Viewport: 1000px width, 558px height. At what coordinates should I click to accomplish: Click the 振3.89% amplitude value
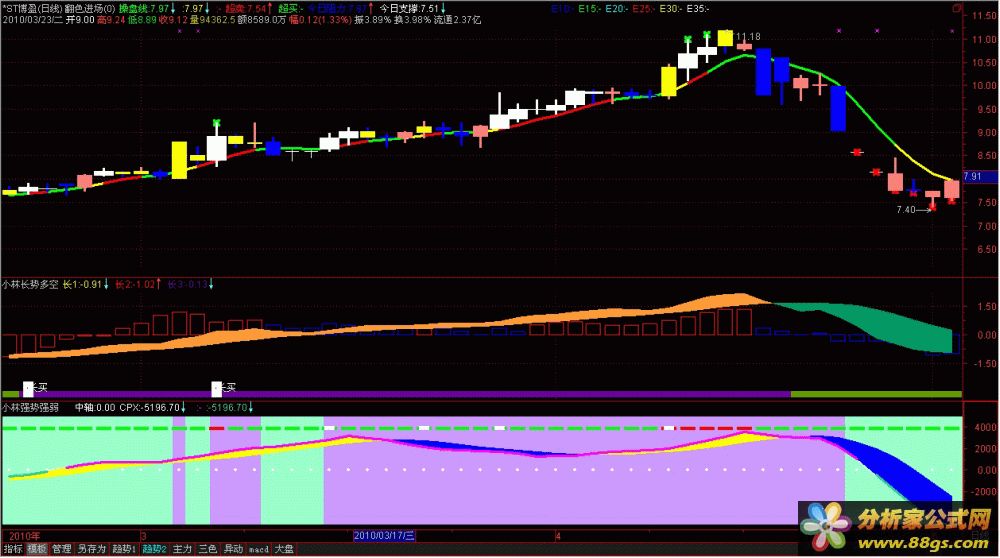pos(373,20)
